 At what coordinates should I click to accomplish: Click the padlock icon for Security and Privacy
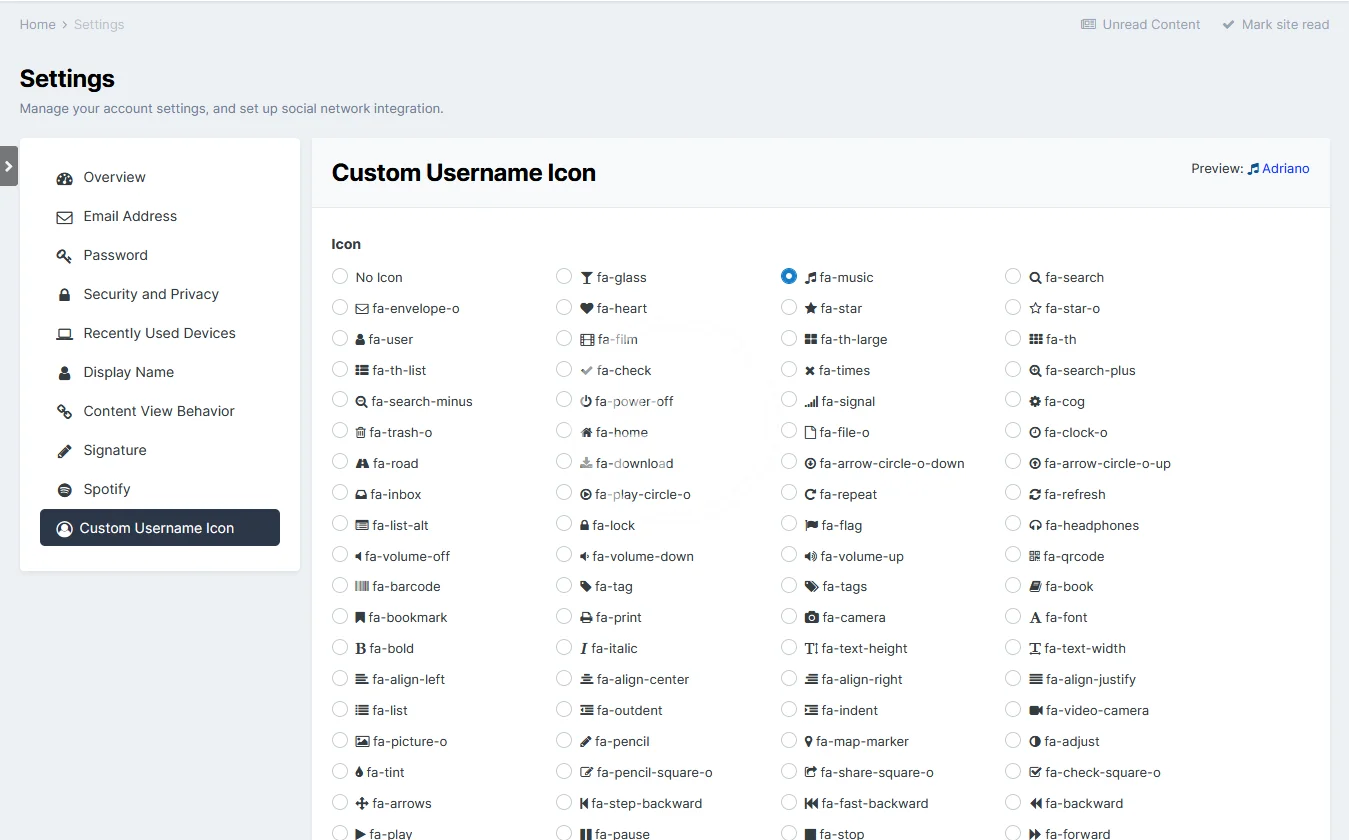[65, 295]
